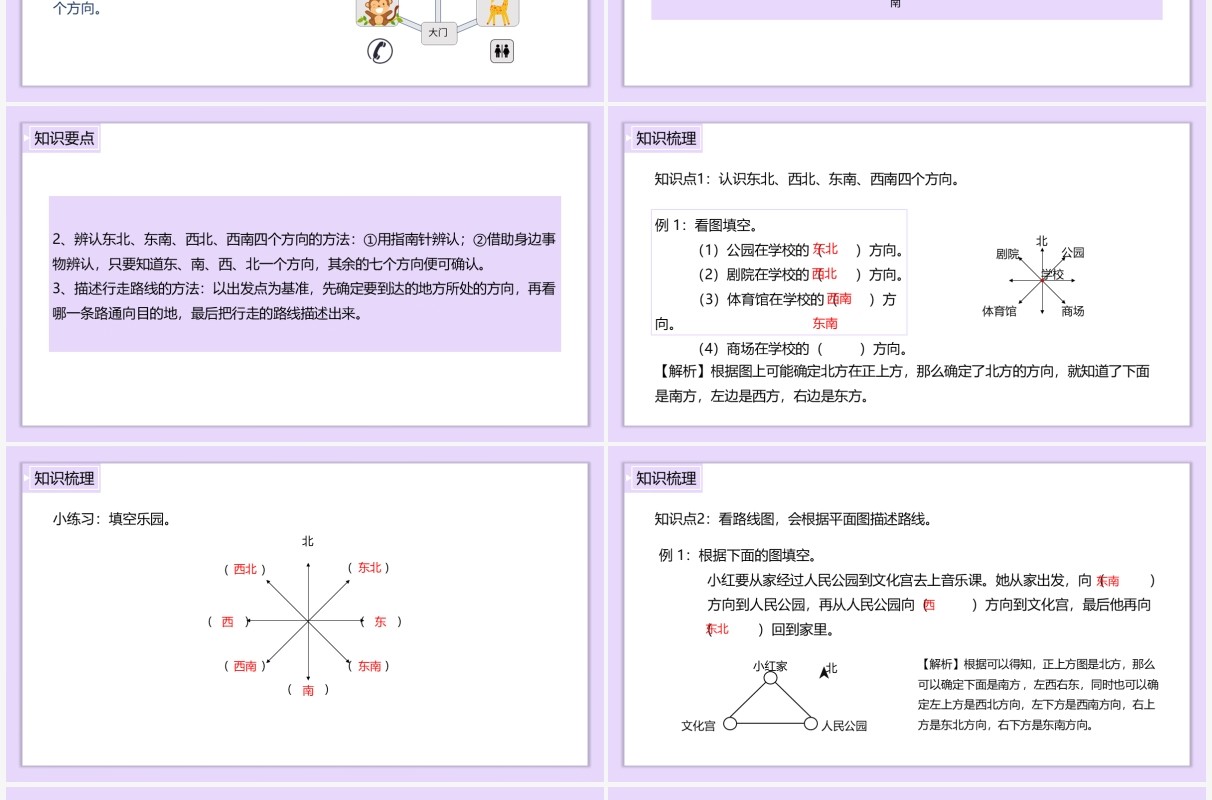Image resolution: width=1212 pixels, height=800 pixels.
Task: Click the 北 label atop the practice compass
Action: pos(308,541)
